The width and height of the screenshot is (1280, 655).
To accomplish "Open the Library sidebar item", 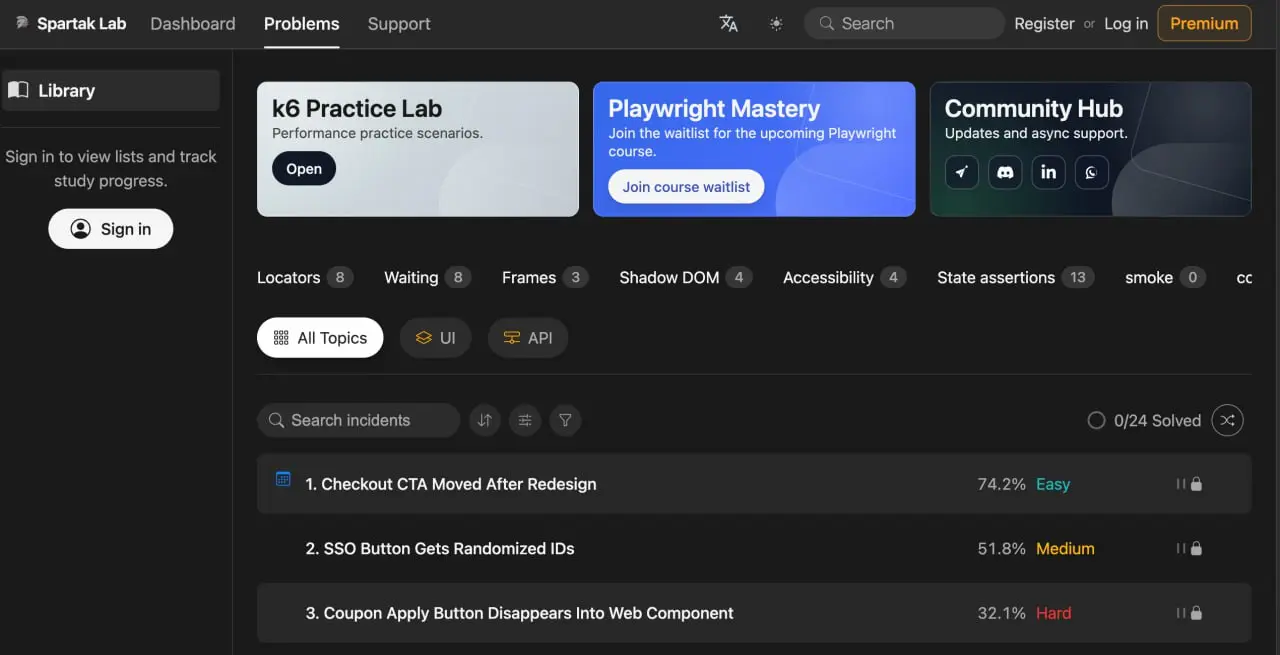I will (111, 90).
